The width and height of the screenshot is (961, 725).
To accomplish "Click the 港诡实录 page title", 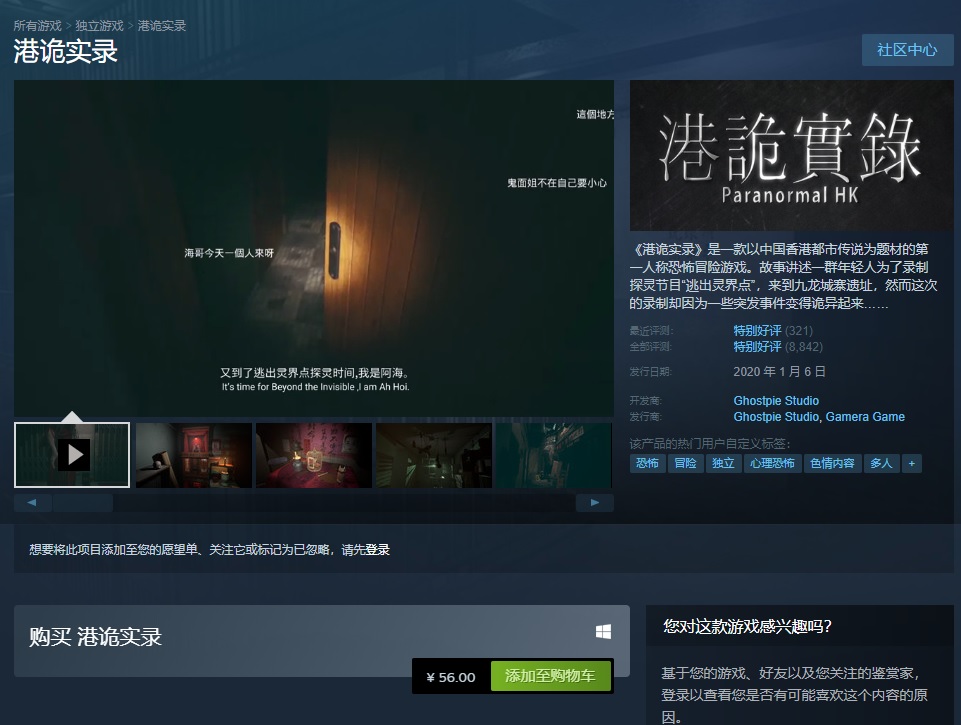I will (x=66, y=51).
